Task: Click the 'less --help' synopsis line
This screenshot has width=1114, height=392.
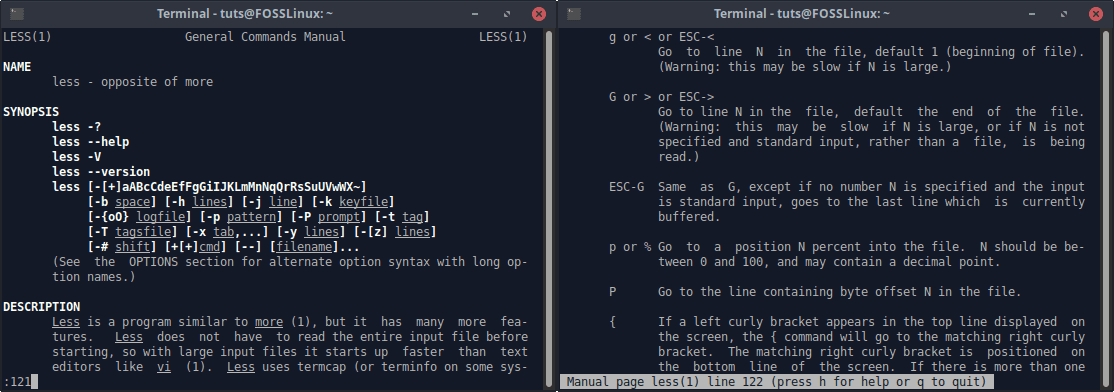Action: [x=90, y=142]
